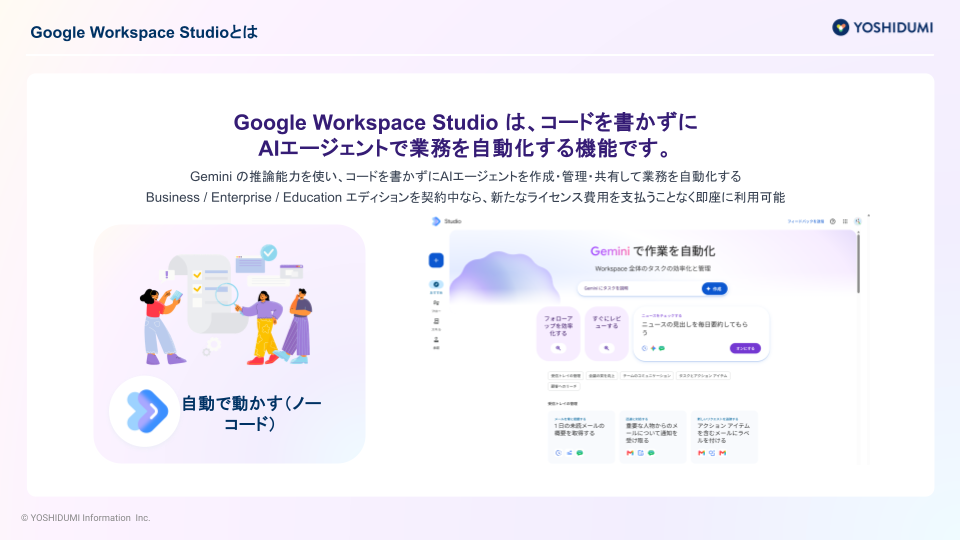960x540 pixels.
Task: Click the Studio logo in the app header
Action: [x=436, y=221]
